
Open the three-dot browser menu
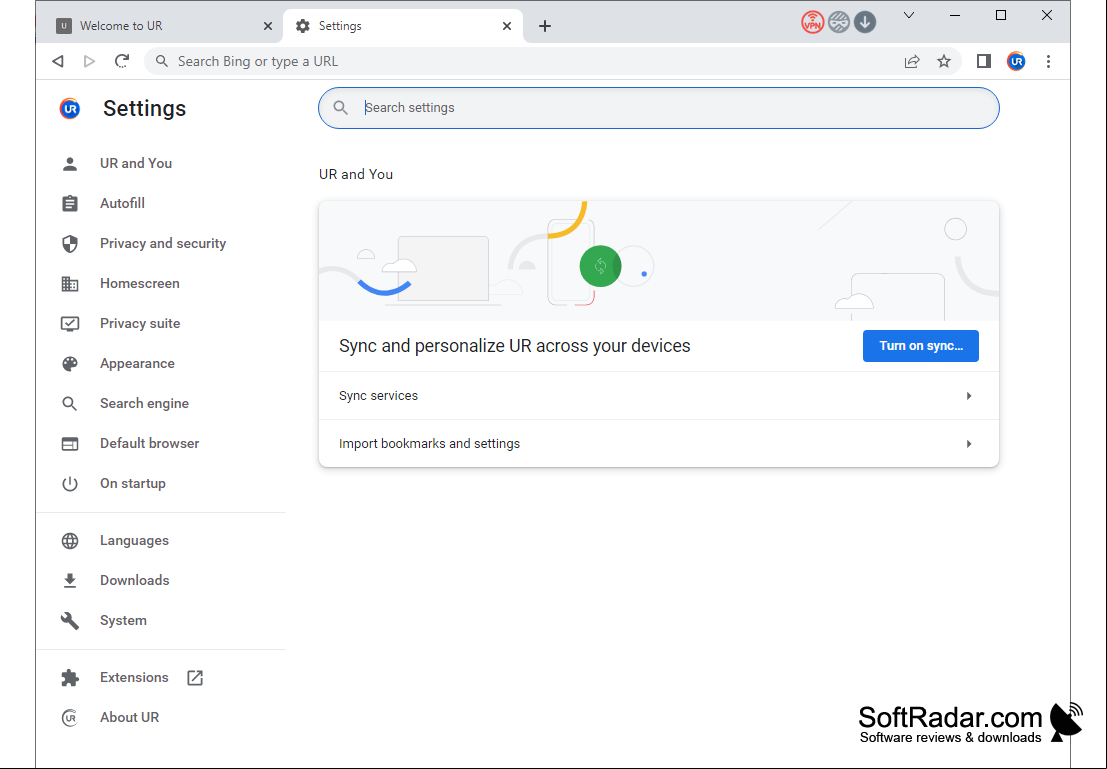(1048, 61)
